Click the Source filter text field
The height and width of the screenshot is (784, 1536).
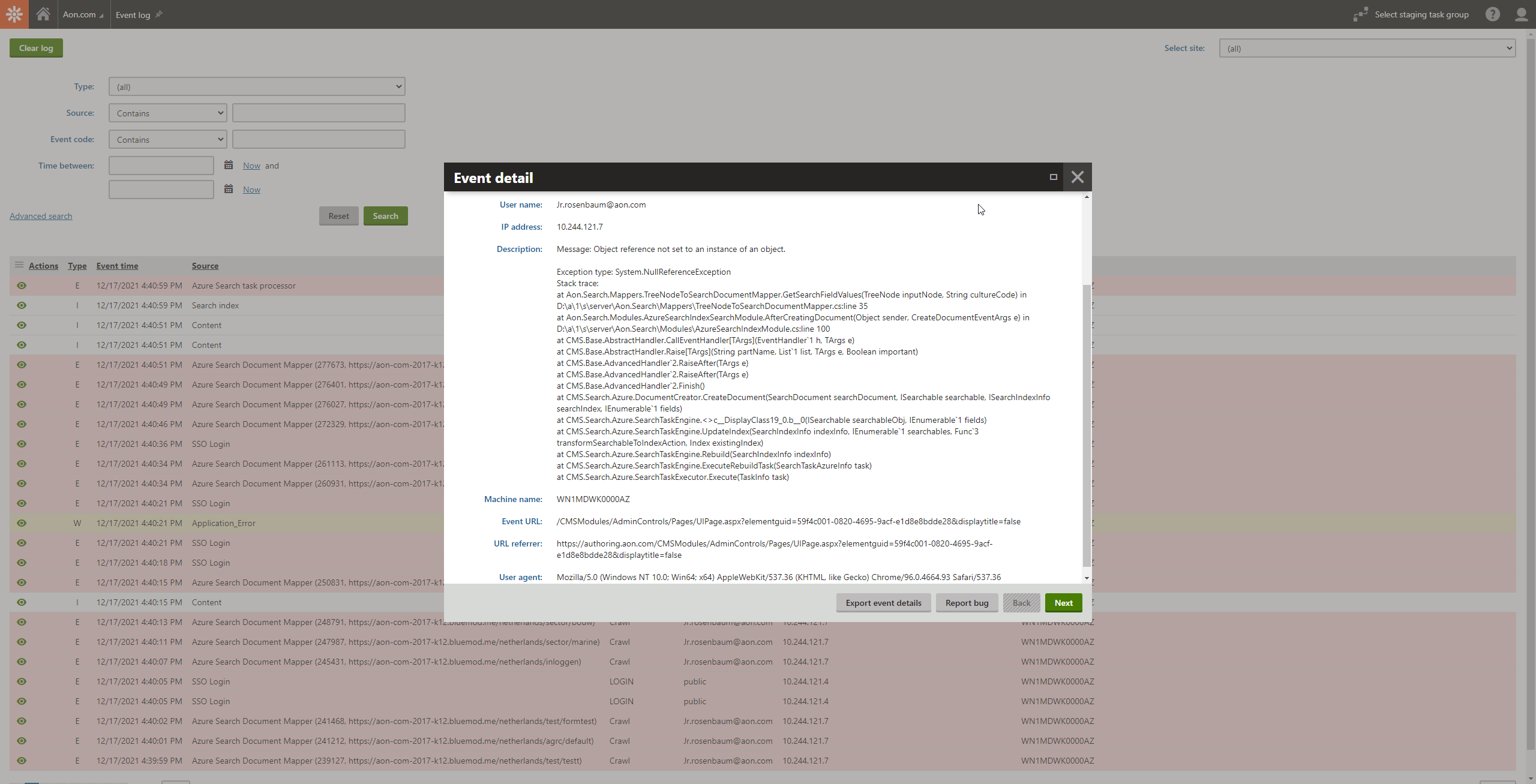coord(319,113)
